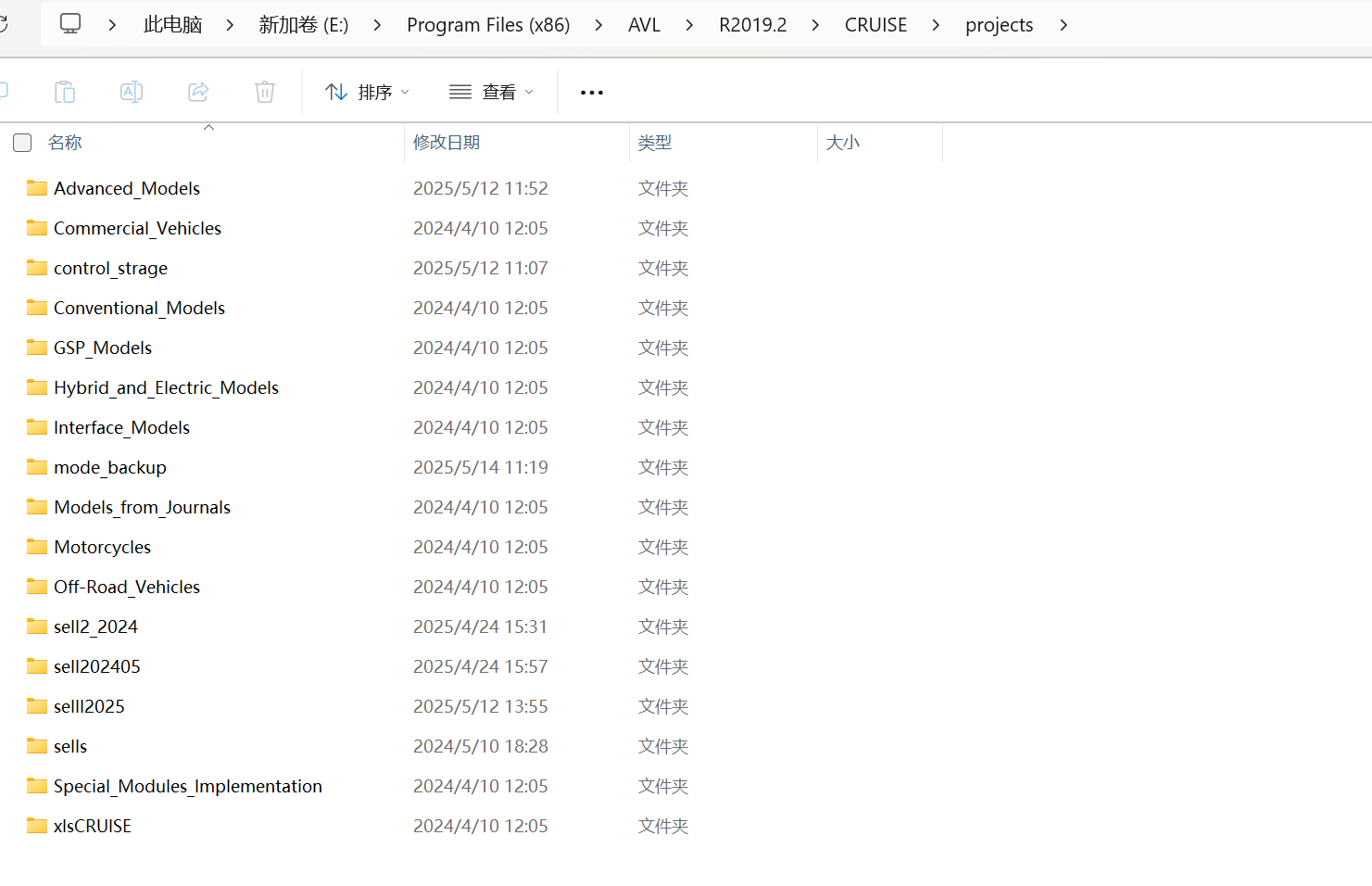Click 文件夹 type in the GSP_Models row
This screenshot has height=886, width=1372.
pos(663,348)
